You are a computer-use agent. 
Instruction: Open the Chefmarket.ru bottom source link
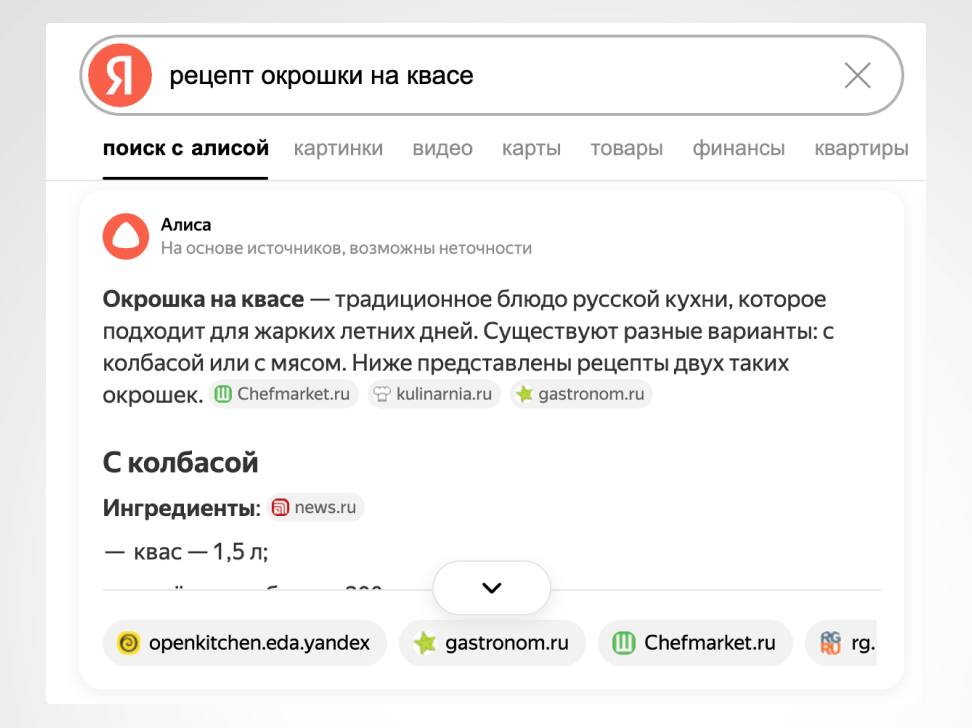point(695,643)
